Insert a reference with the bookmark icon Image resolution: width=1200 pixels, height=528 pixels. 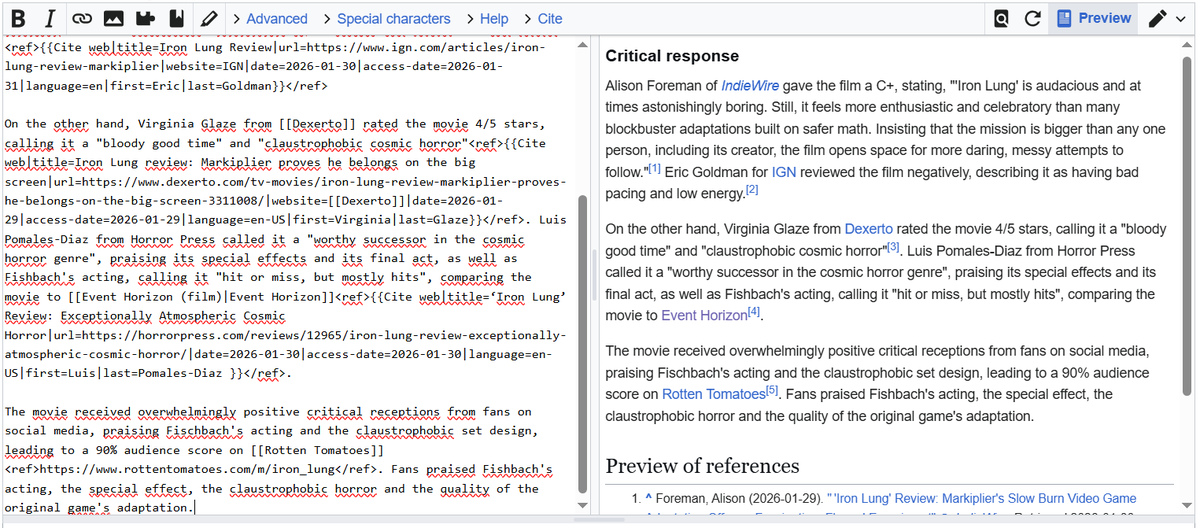tap(177, 19)
